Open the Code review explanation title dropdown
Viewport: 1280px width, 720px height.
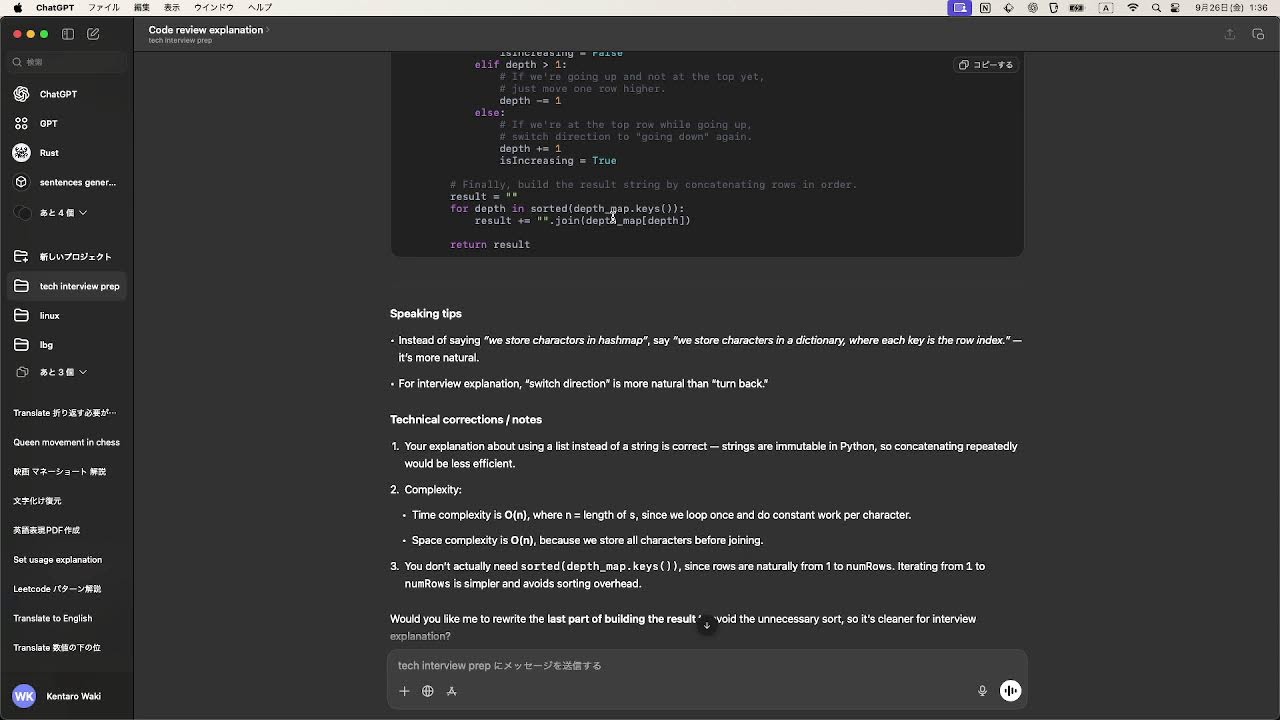[x=210, y=30]
